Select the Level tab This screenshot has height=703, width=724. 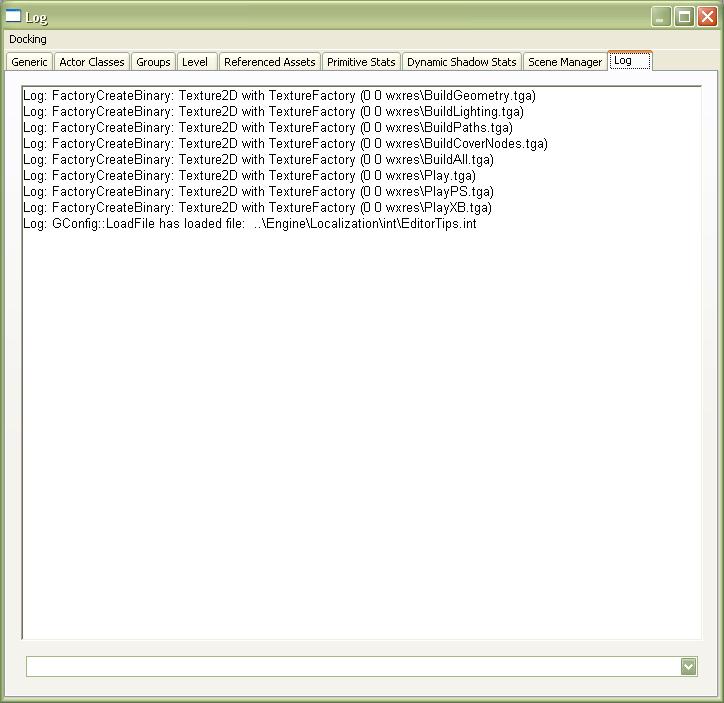tap(195, 62)
